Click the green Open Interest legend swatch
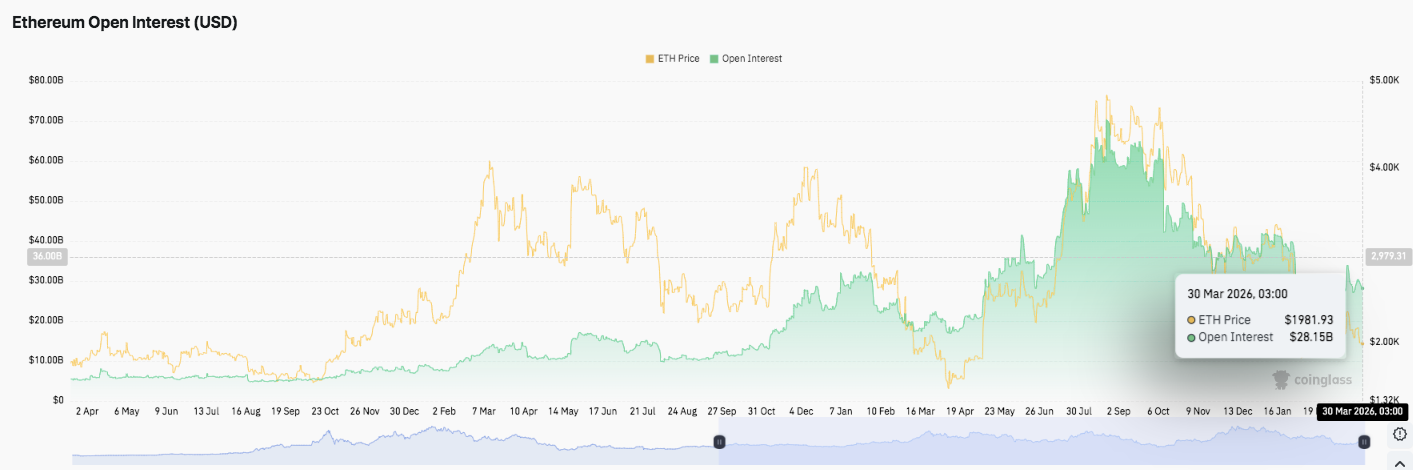Image resolution: width=1413 pixels, height=470 pixels. click(x=714, y=59)
